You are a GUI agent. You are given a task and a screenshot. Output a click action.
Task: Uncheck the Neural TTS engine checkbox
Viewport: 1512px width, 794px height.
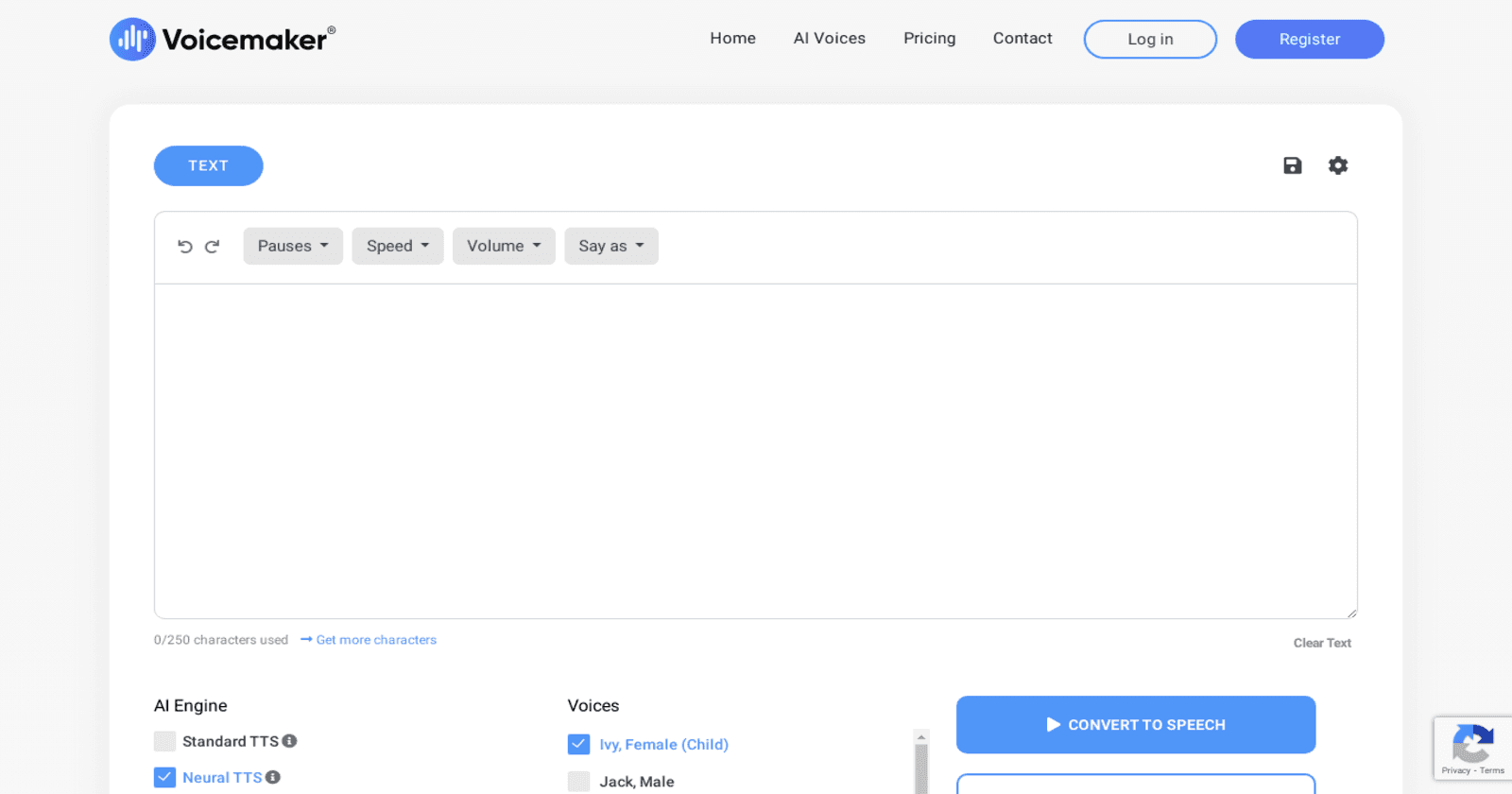click(165, 777)
